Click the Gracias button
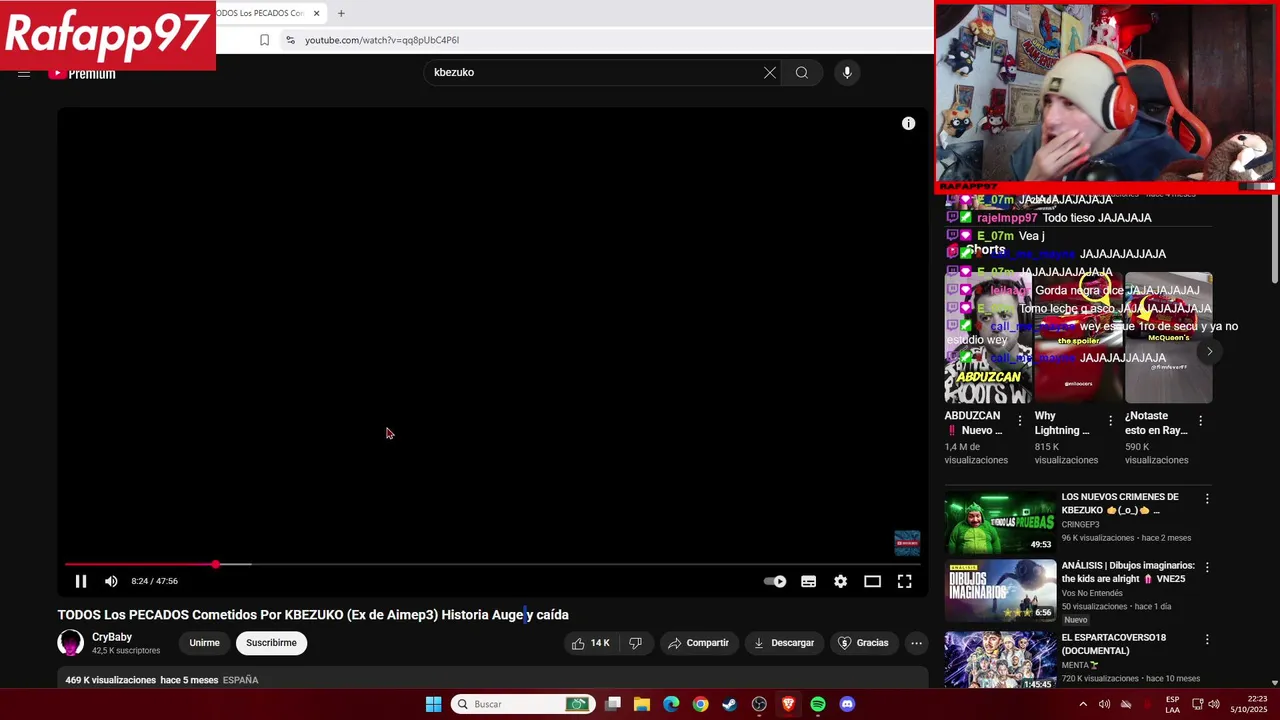1280x720 pixels. (x=862, y=643)
